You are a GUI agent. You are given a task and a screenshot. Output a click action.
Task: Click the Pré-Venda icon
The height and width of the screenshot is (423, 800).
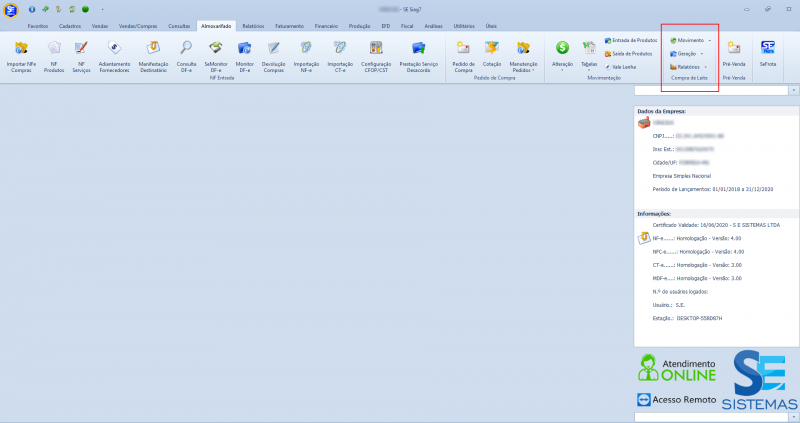[733, 52]
